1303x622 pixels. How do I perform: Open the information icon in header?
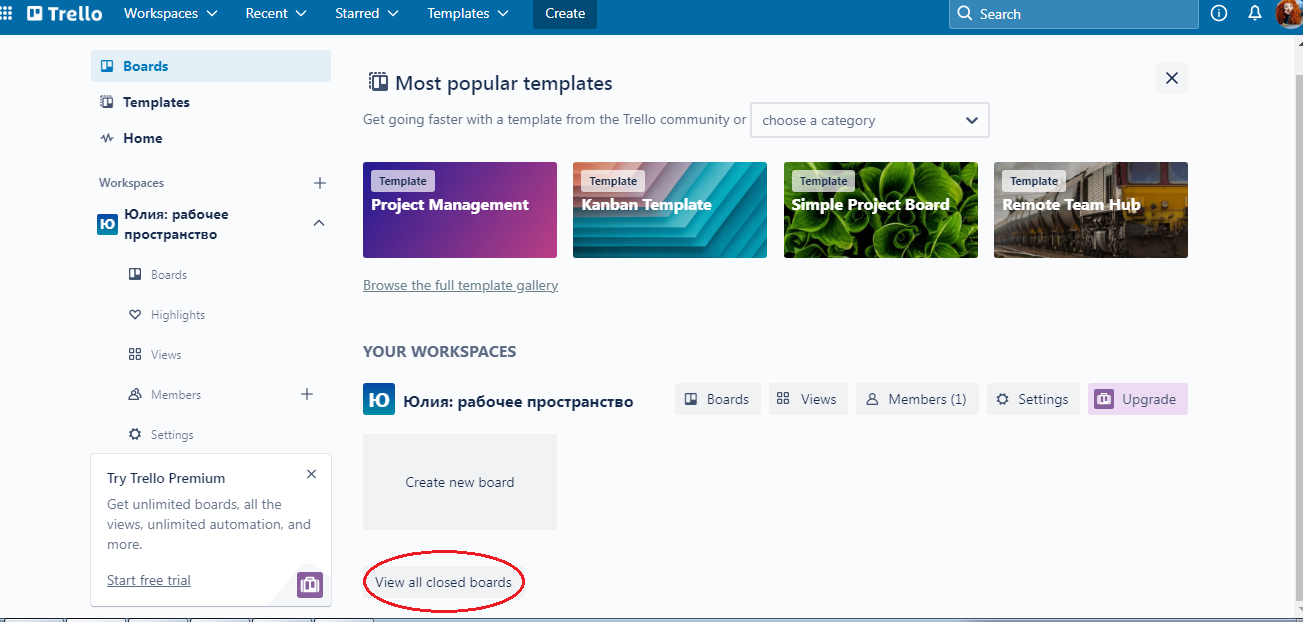click(1218, 14)
